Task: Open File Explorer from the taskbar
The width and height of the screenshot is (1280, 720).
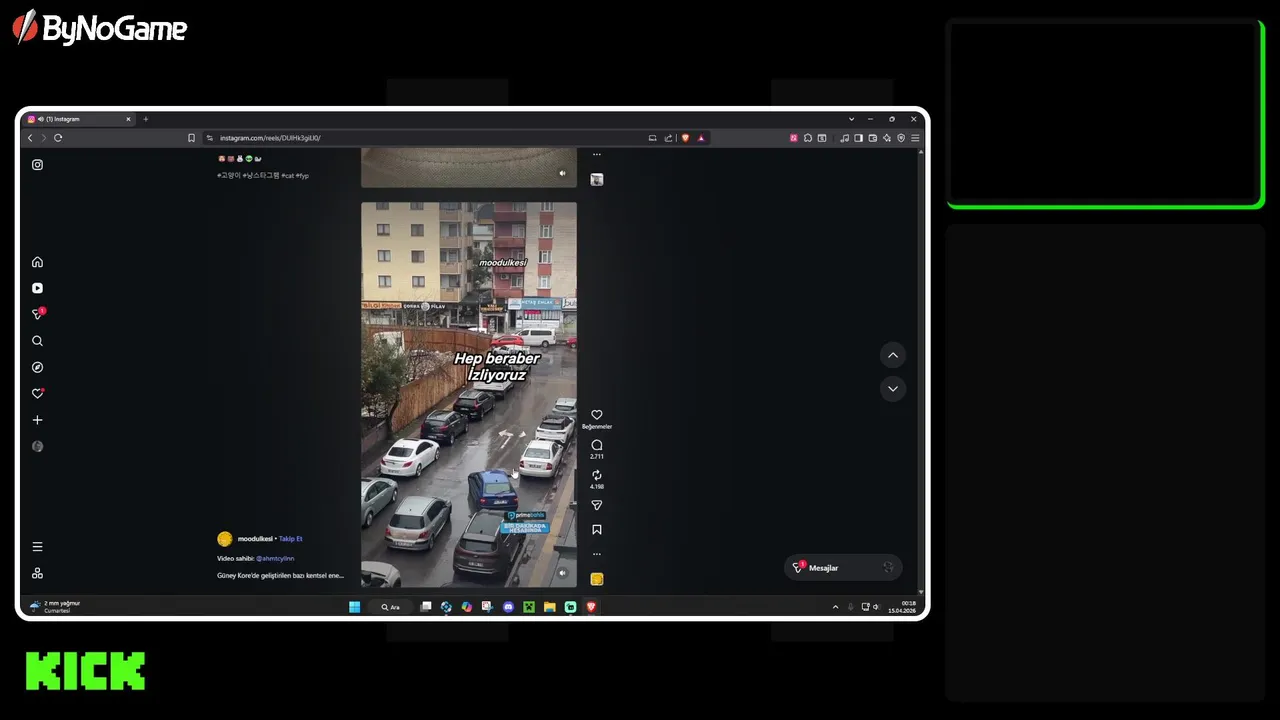Action: pyautogui.click(x=549, y=607)
